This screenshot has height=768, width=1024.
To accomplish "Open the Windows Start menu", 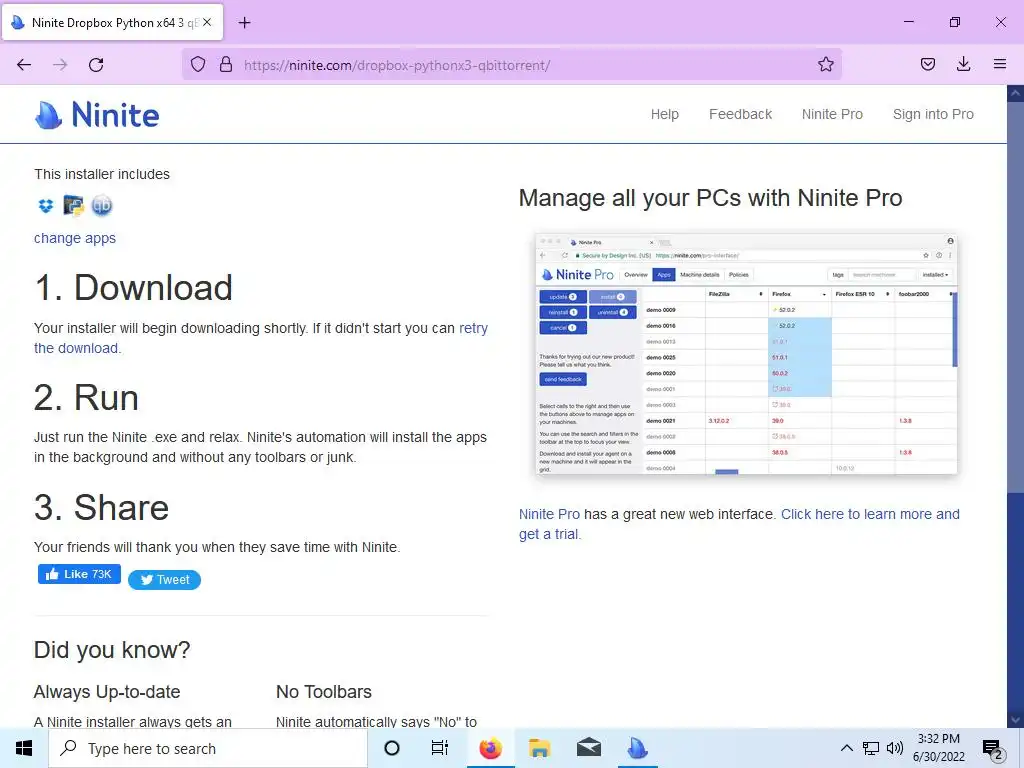I will click(x=24, y=748).
